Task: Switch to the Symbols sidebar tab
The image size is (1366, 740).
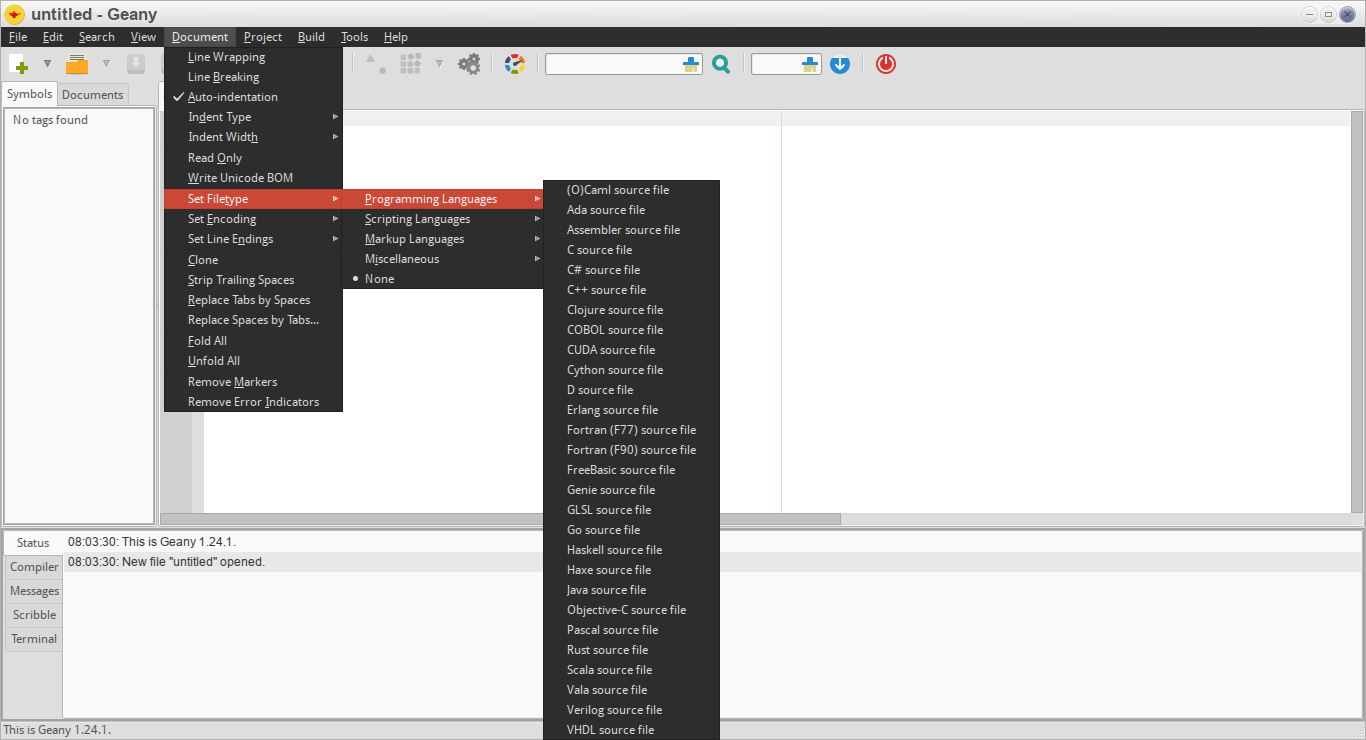Action: pyautogui.click(x=30, y=94)
